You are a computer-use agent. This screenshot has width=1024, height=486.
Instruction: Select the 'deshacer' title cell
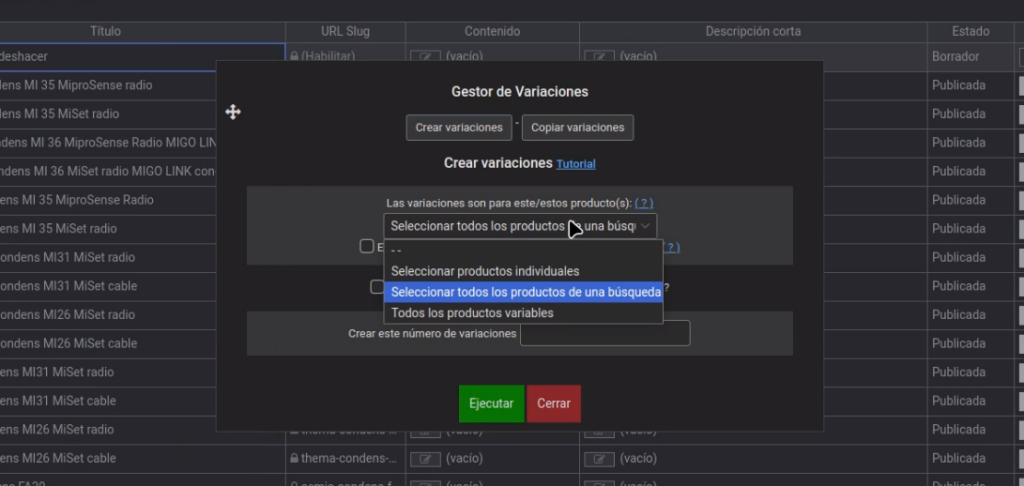click(142, 57)
